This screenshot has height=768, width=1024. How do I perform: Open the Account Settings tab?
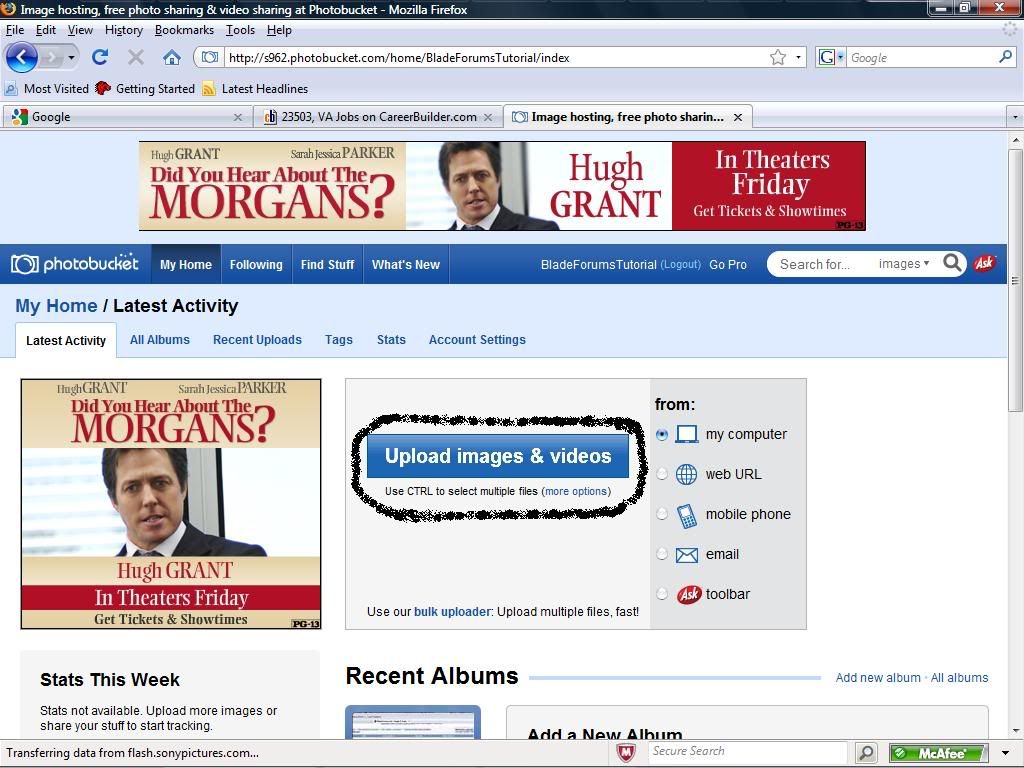click(477, 340)
